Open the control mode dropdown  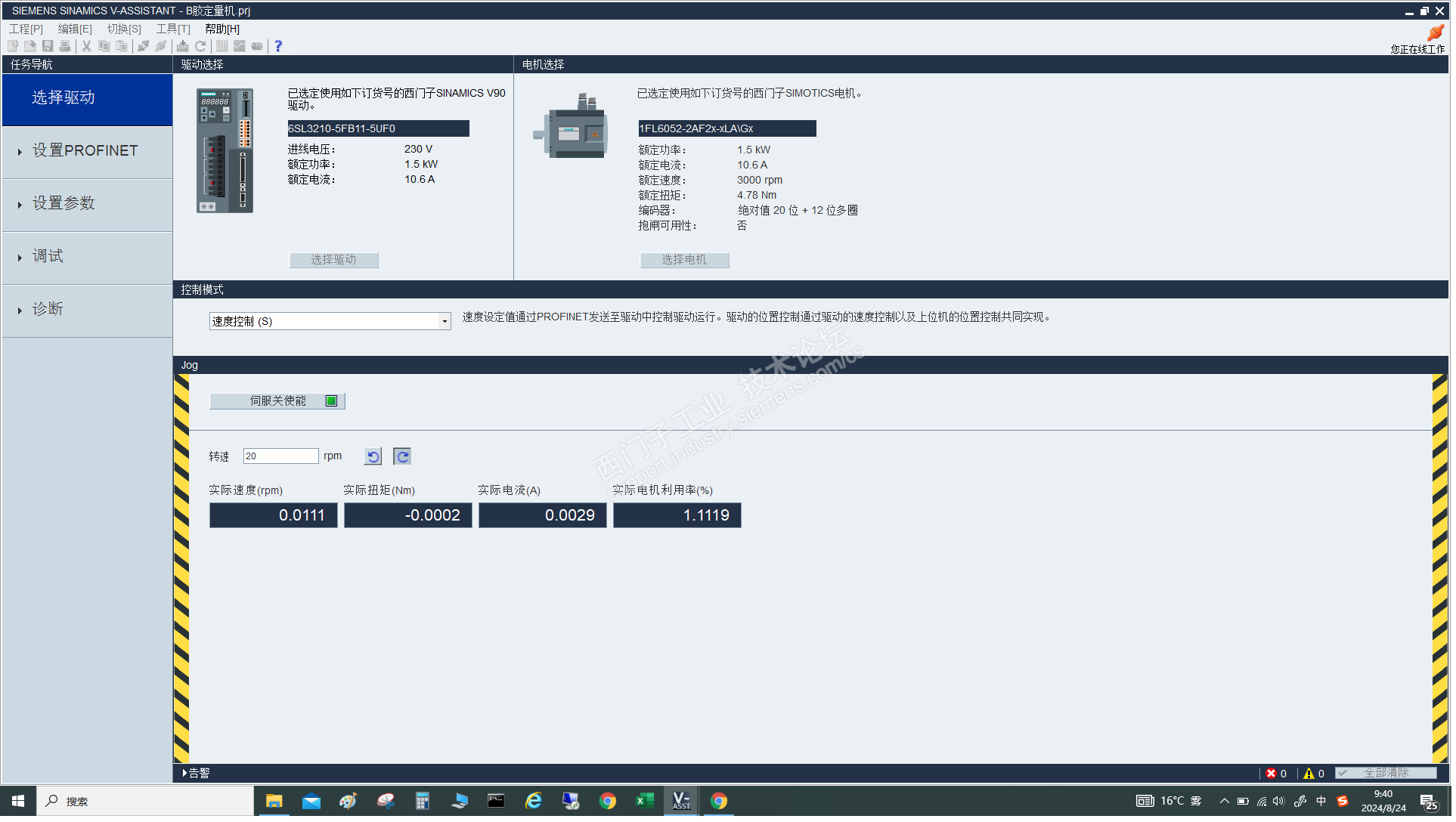point(445,323)
